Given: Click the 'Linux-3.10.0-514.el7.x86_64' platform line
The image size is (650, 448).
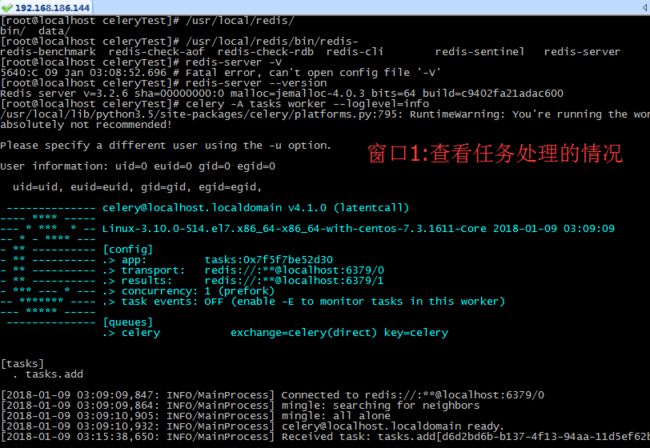Looking at the screenshot, I should [x=358, y=228].
